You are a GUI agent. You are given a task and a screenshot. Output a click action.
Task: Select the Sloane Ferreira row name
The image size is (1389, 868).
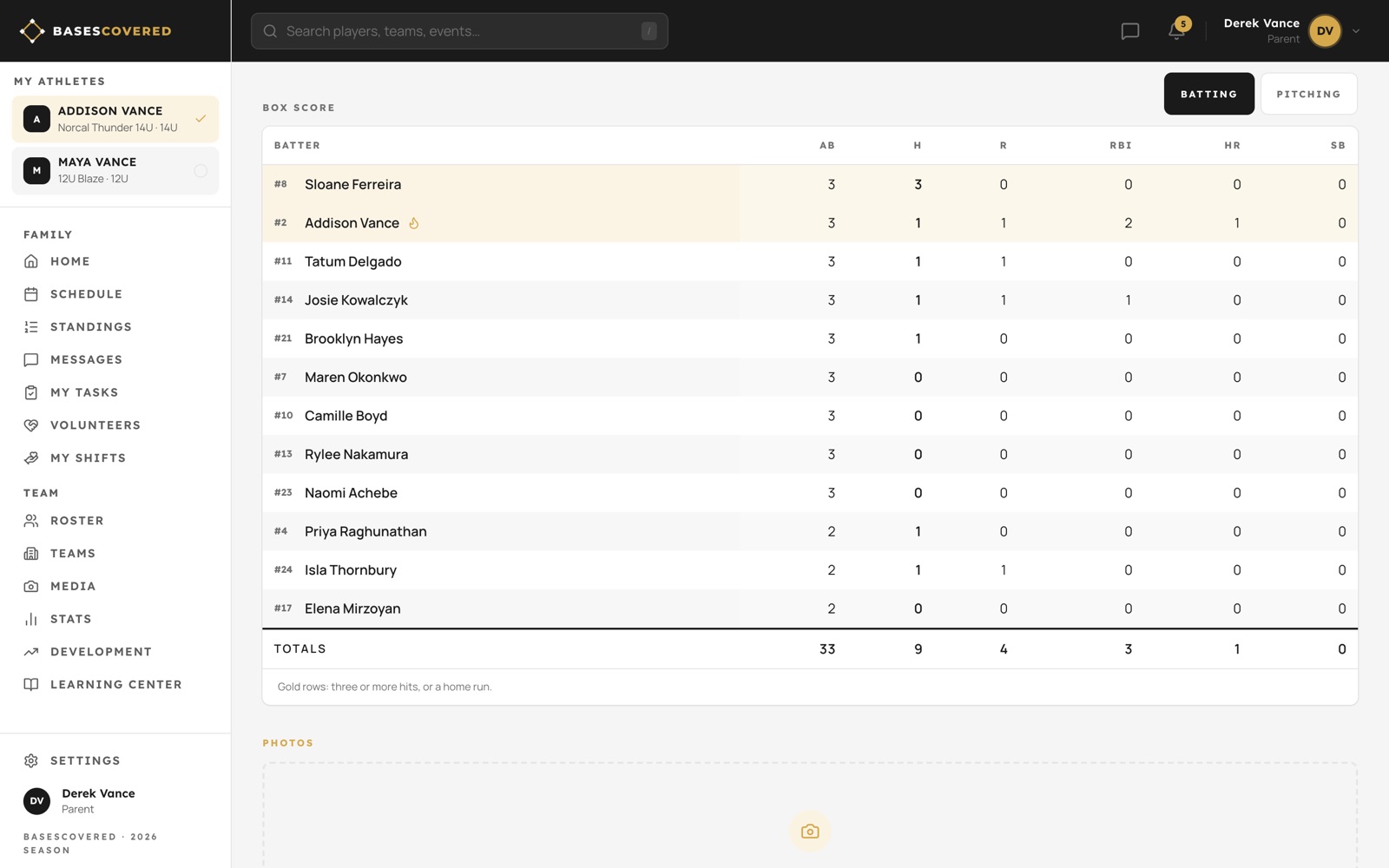click(x=352, y=184)
